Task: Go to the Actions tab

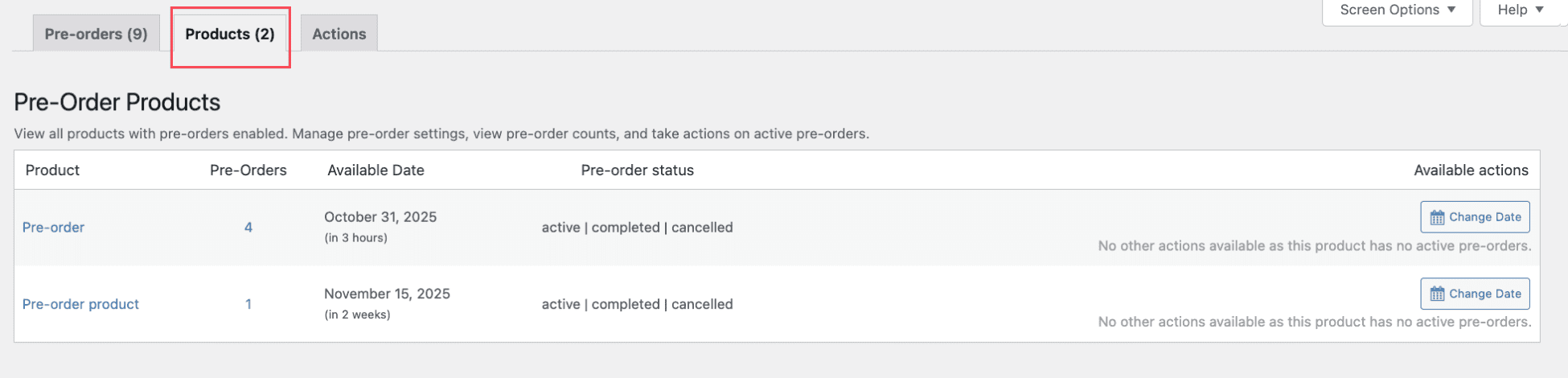Action: tap(339, 34)
